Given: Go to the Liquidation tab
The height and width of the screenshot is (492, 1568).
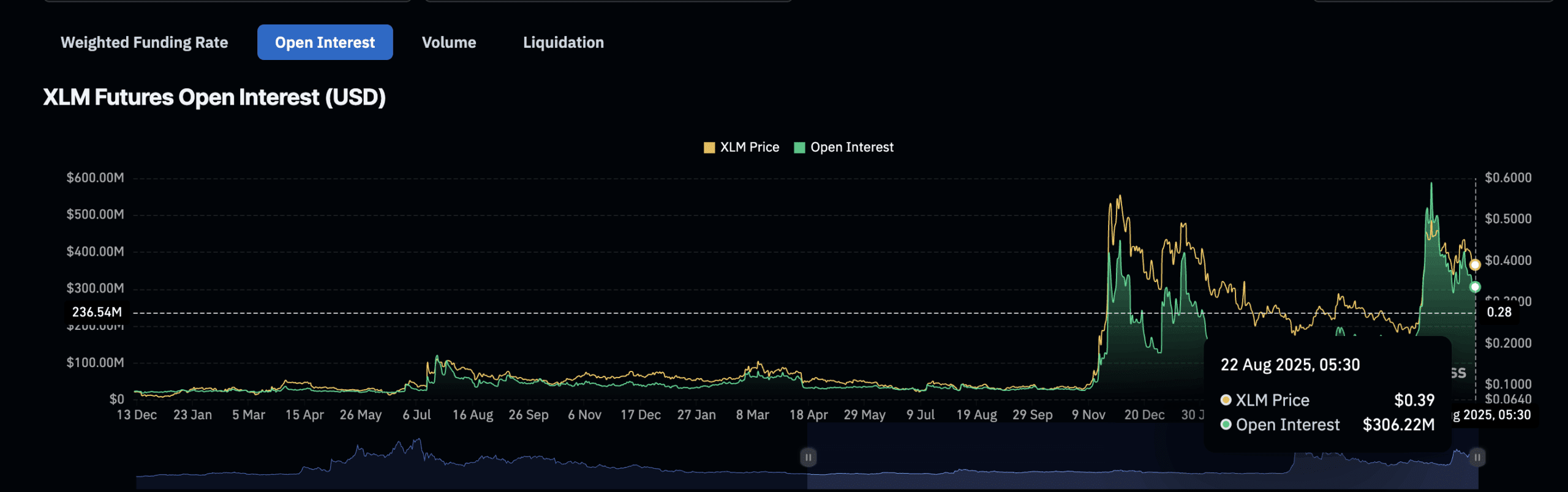Looking at the screenshot, I should pos(563,42).
